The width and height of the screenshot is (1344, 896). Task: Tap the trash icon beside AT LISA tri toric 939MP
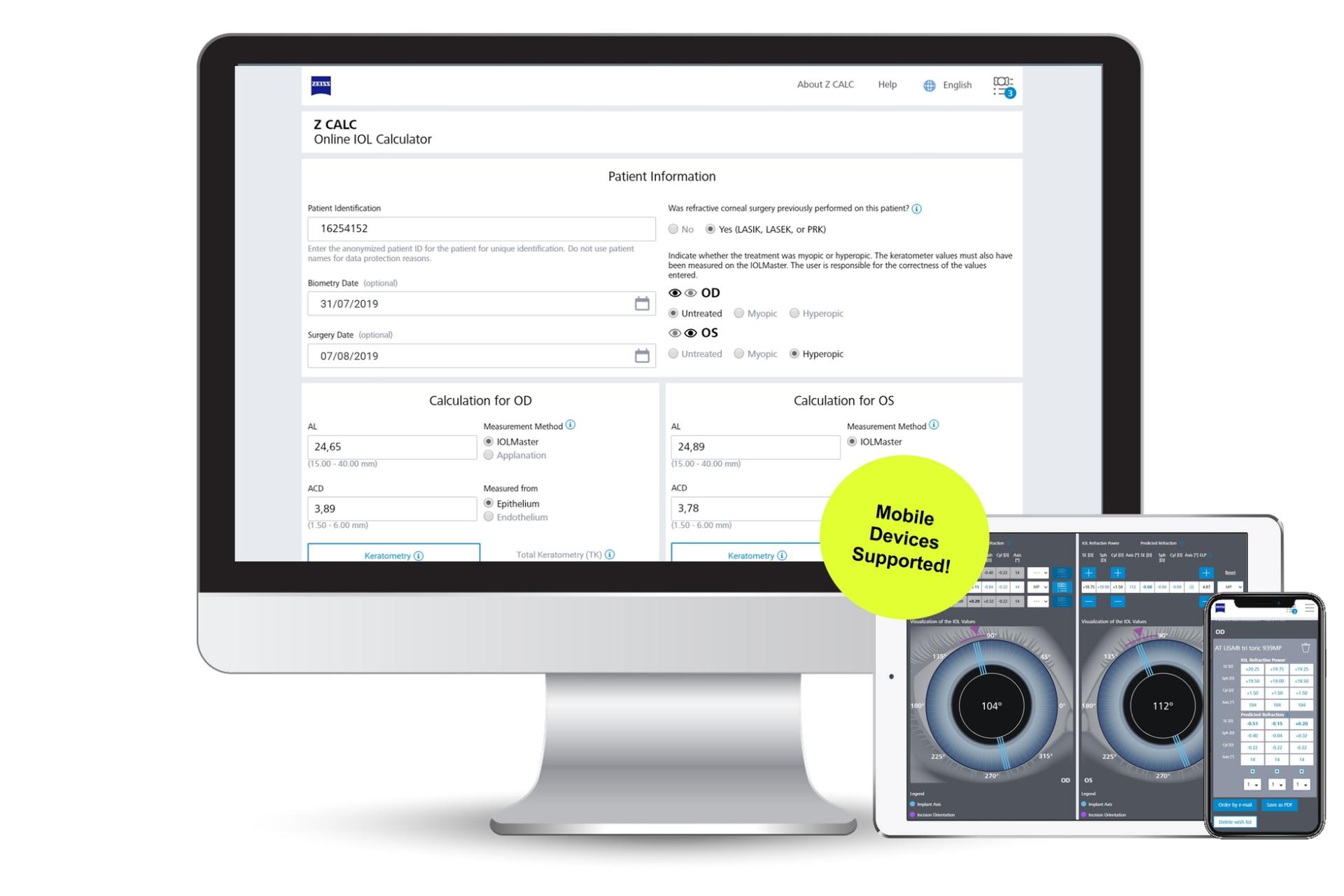click(1305, 648)
